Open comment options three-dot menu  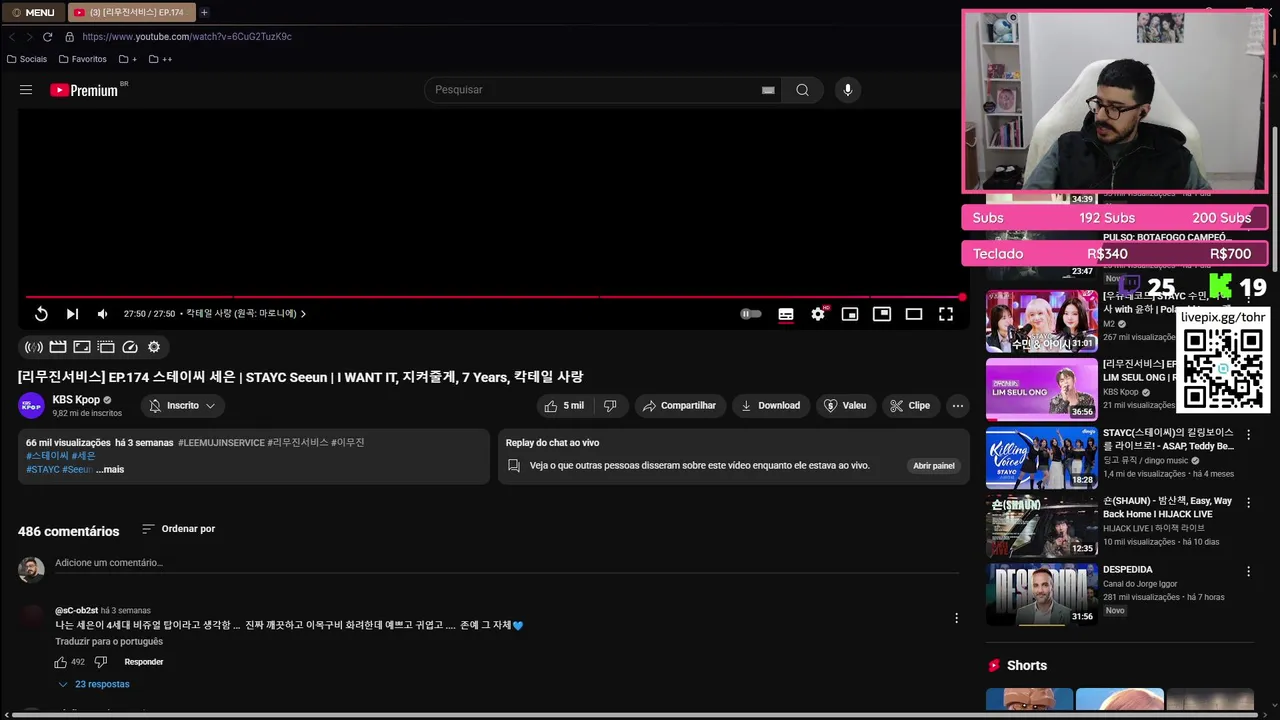956,618
